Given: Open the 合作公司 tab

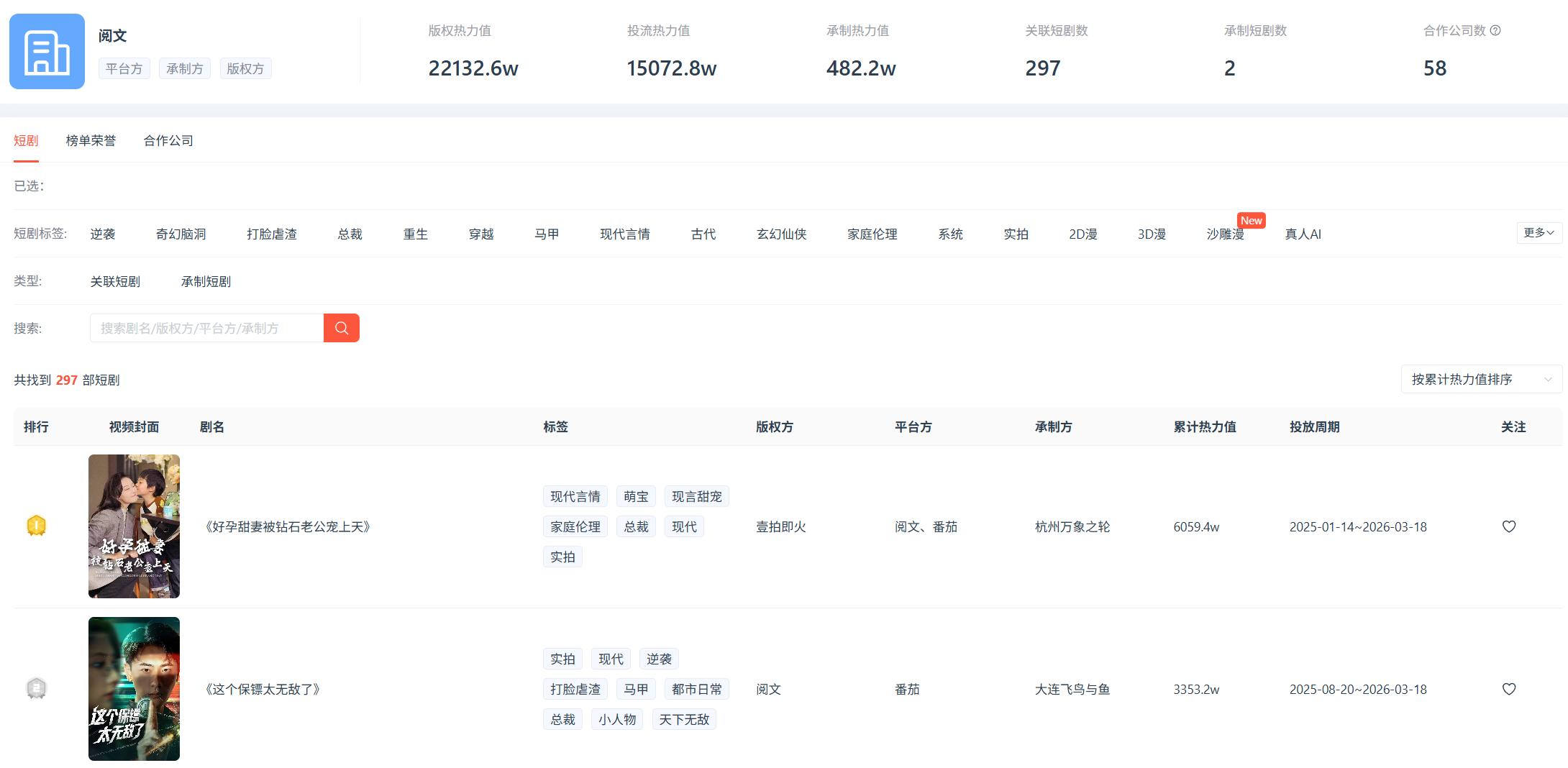Looking at the screenshot, I should point(168,140).
